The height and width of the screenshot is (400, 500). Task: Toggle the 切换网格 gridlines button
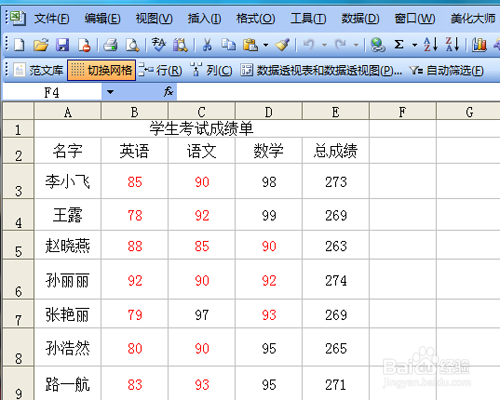(x=101, y=70)
